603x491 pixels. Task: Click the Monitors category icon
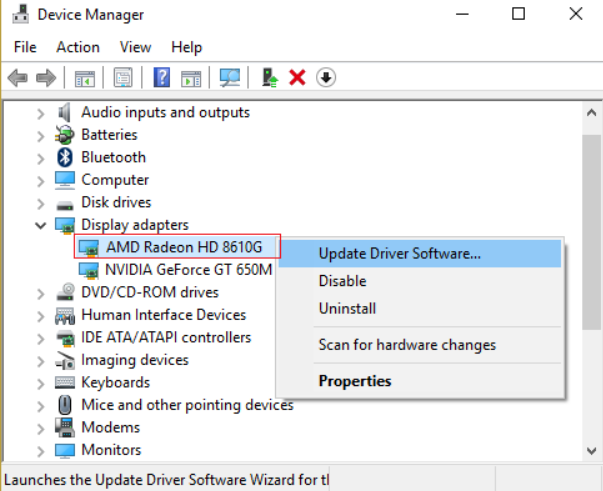[65, 450]
